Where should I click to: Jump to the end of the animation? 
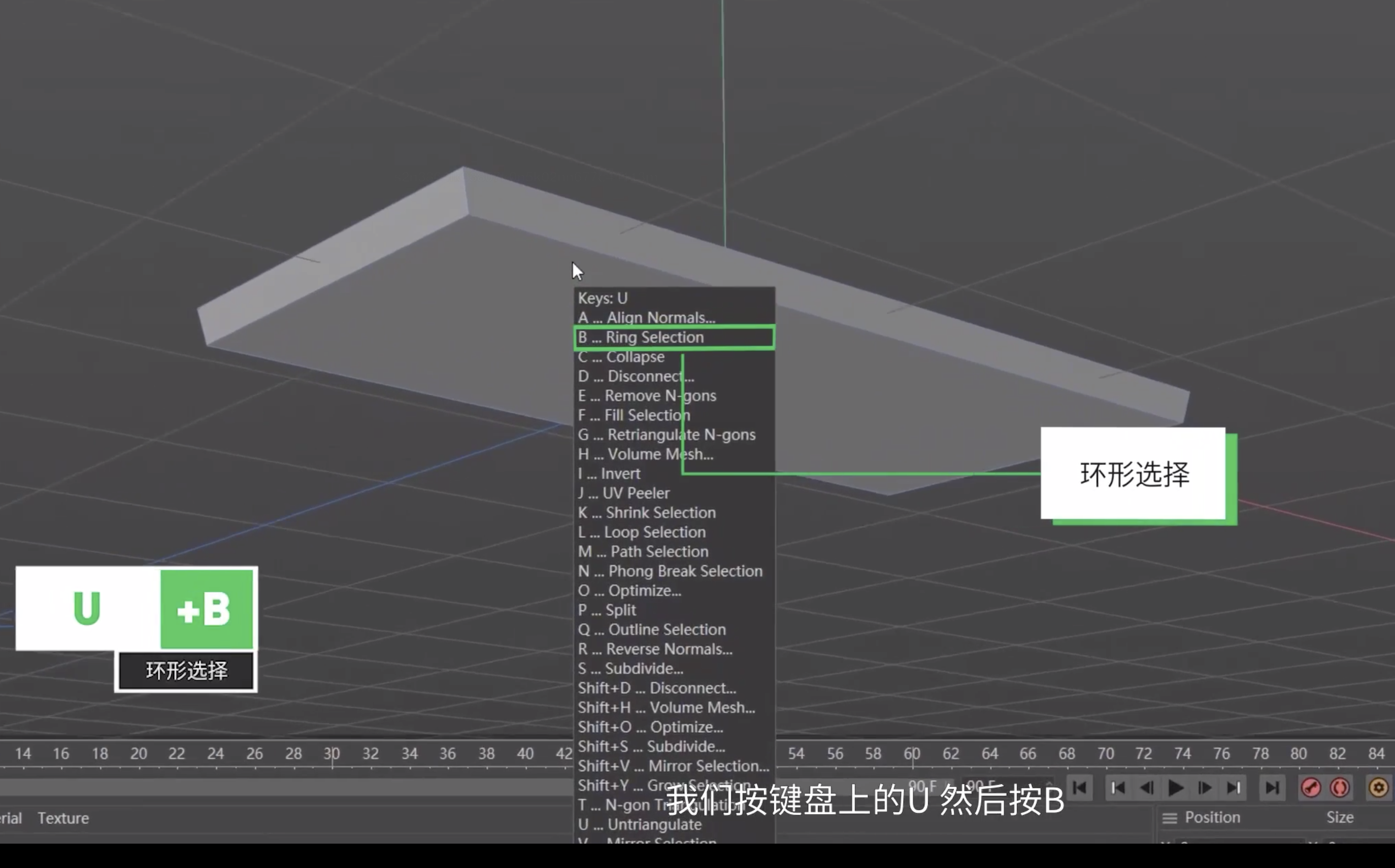click(x=1272, y=788)
